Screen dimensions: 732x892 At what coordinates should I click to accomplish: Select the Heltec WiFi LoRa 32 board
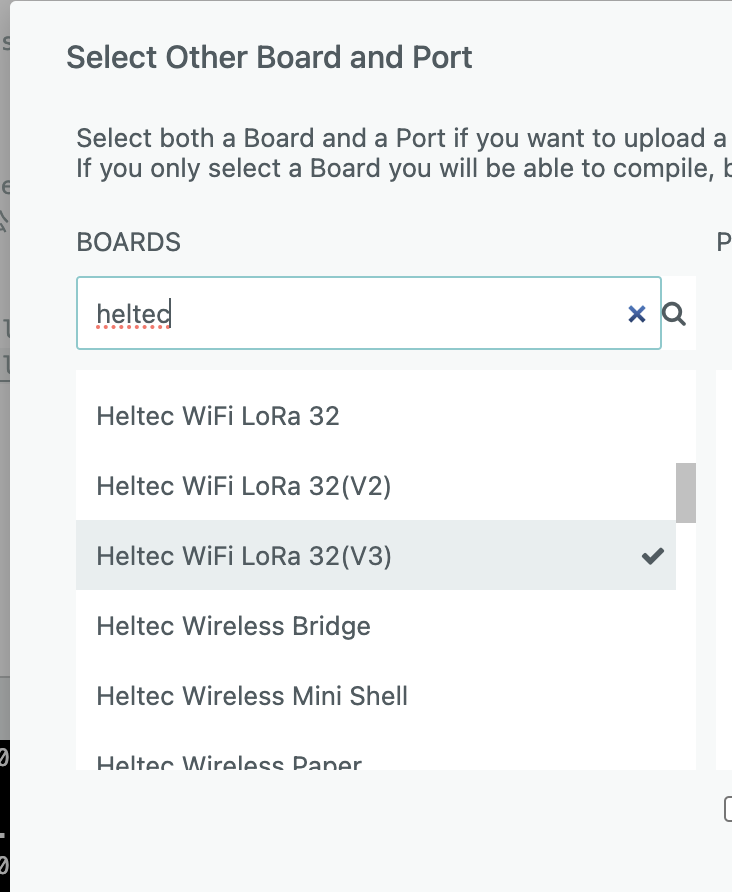(218, 416)
